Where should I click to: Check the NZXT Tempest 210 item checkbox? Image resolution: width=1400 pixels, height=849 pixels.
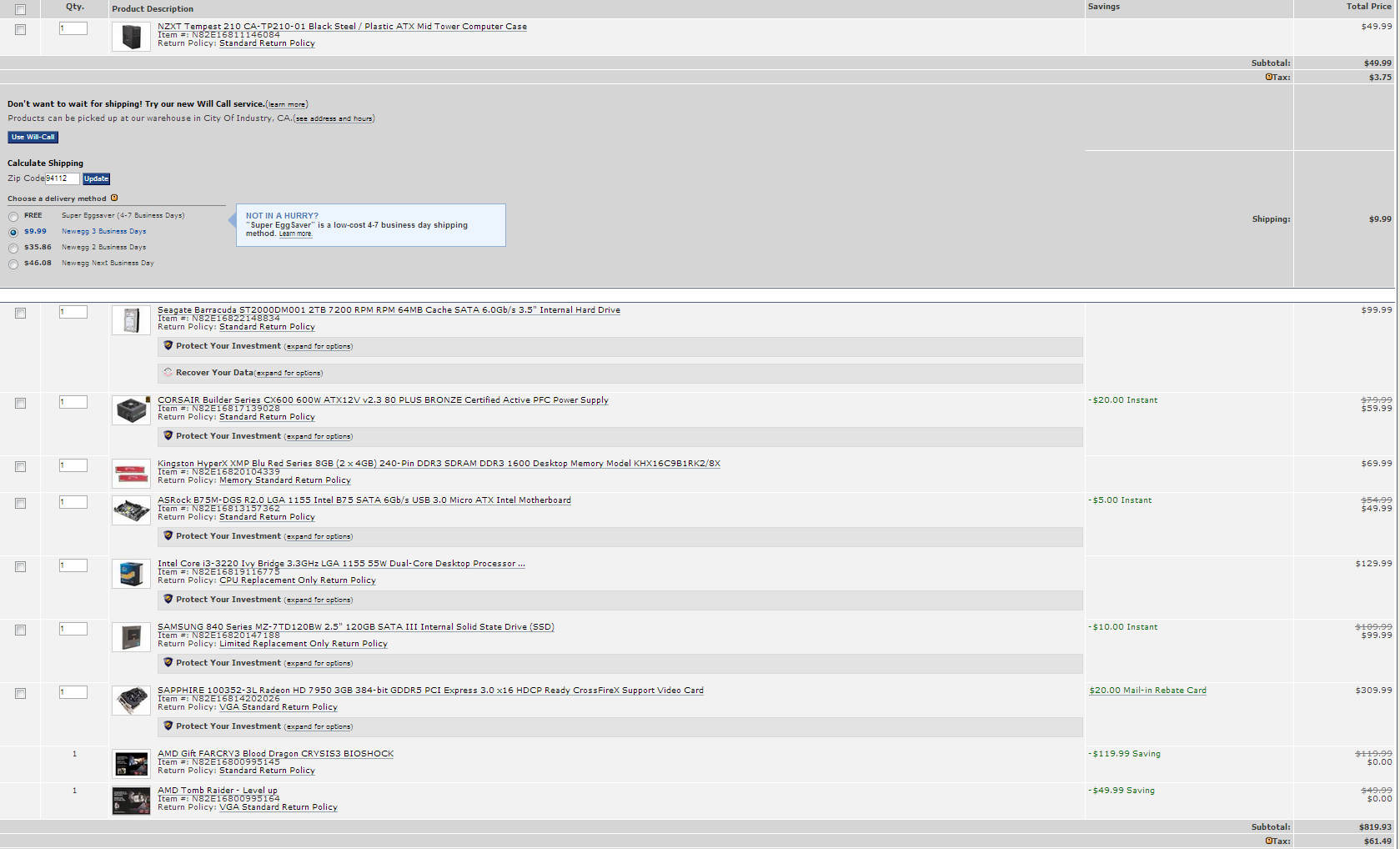pyautogui.click(x=20, y=29)
